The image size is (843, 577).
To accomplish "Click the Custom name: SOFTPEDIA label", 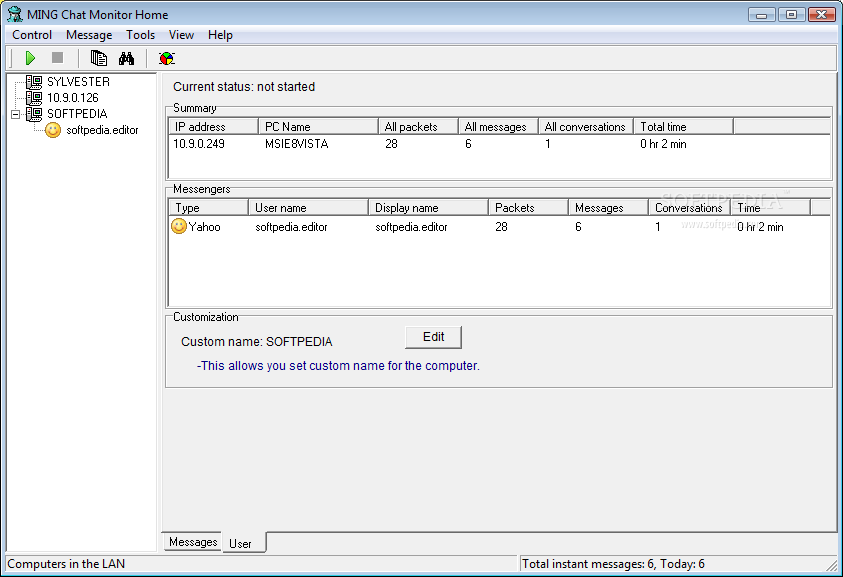I will 256,341.
